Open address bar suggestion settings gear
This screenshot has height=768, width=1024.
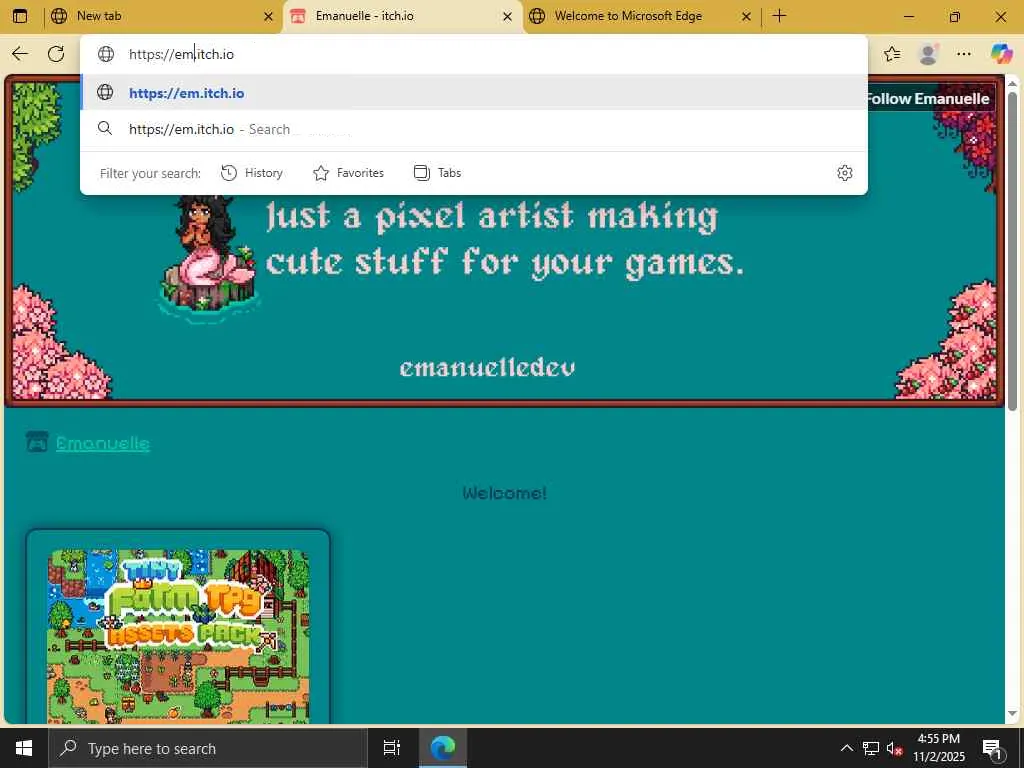pos(844,173)
